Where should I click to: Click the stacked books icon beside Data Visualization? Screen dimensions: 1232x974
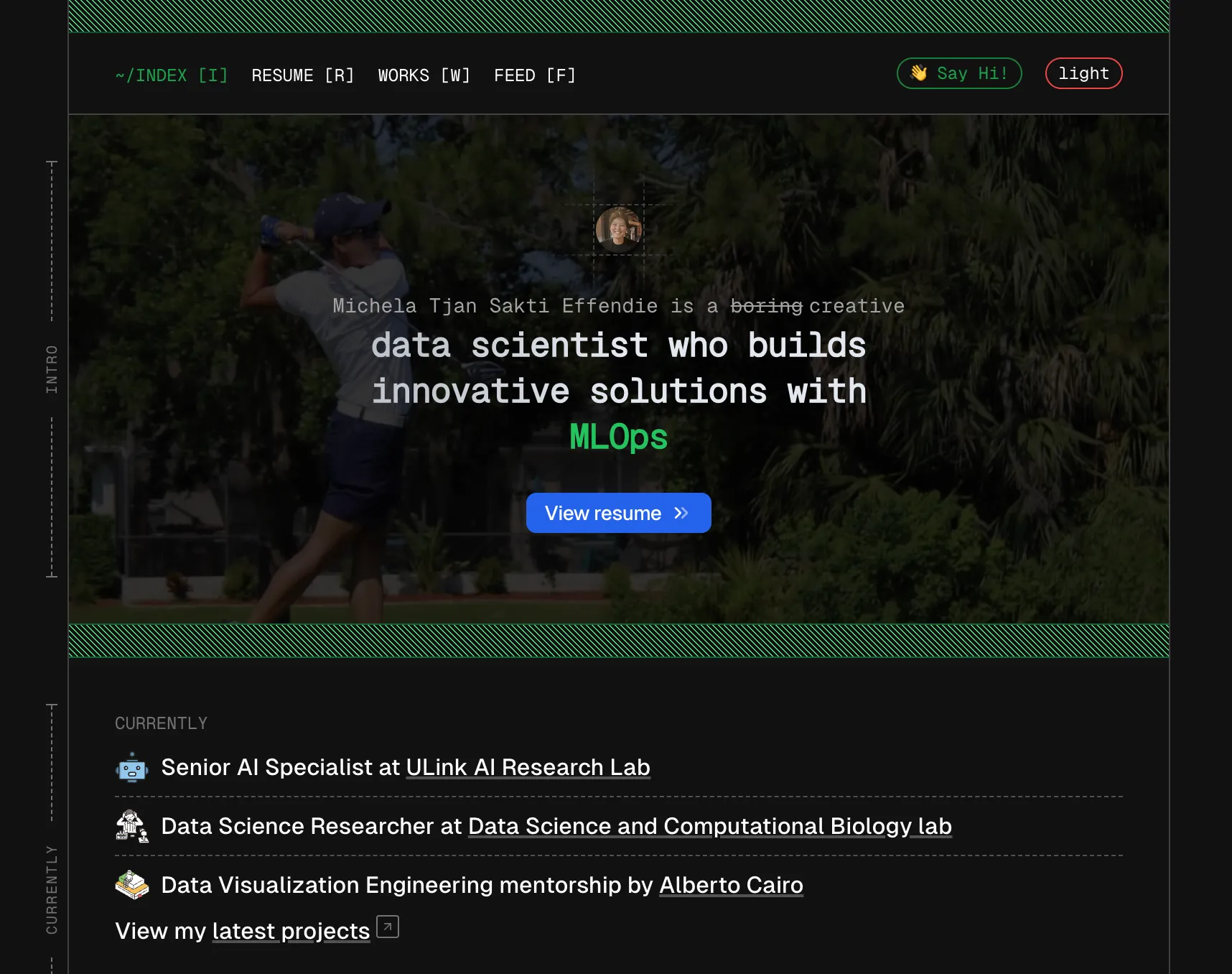coord(132,885)
